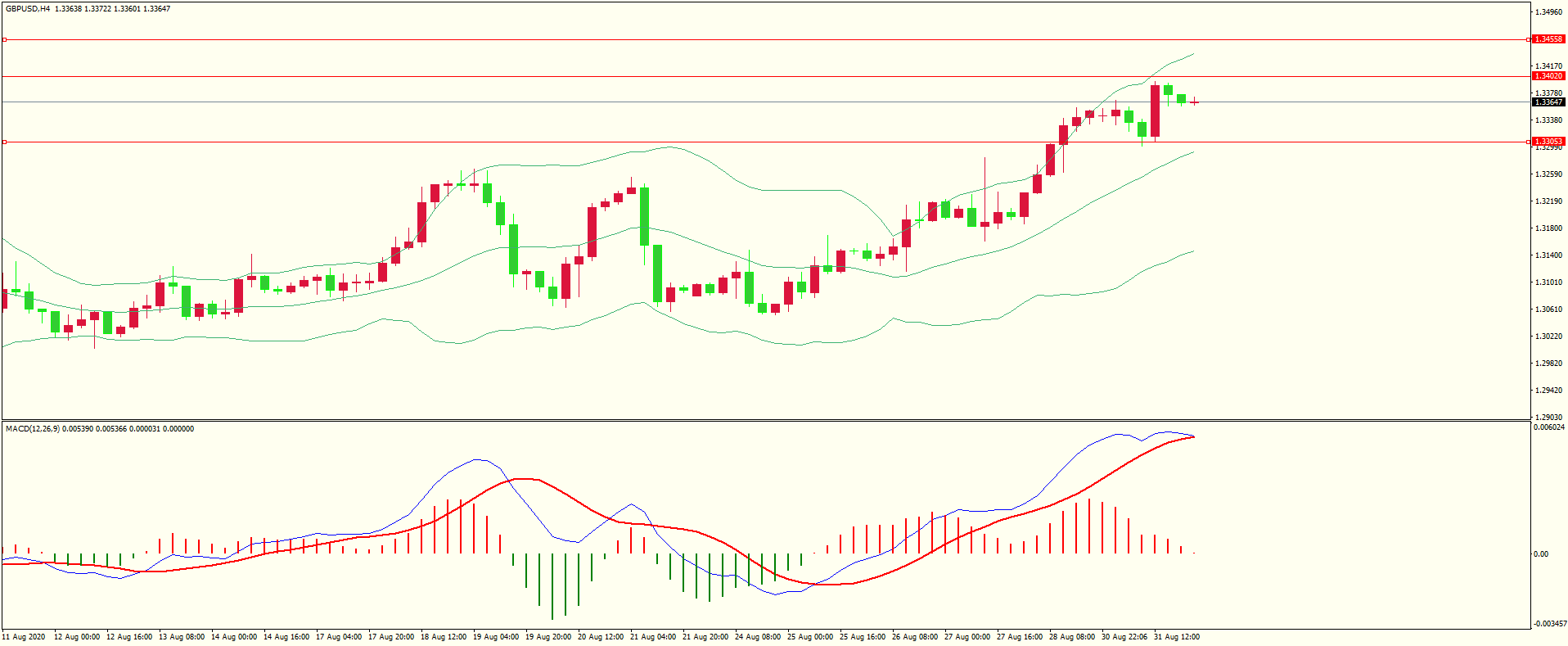The height and width of the screenshot is (646, 1568).
Task: Select the 1.34558 red price line label
Action: (1548, 39)
